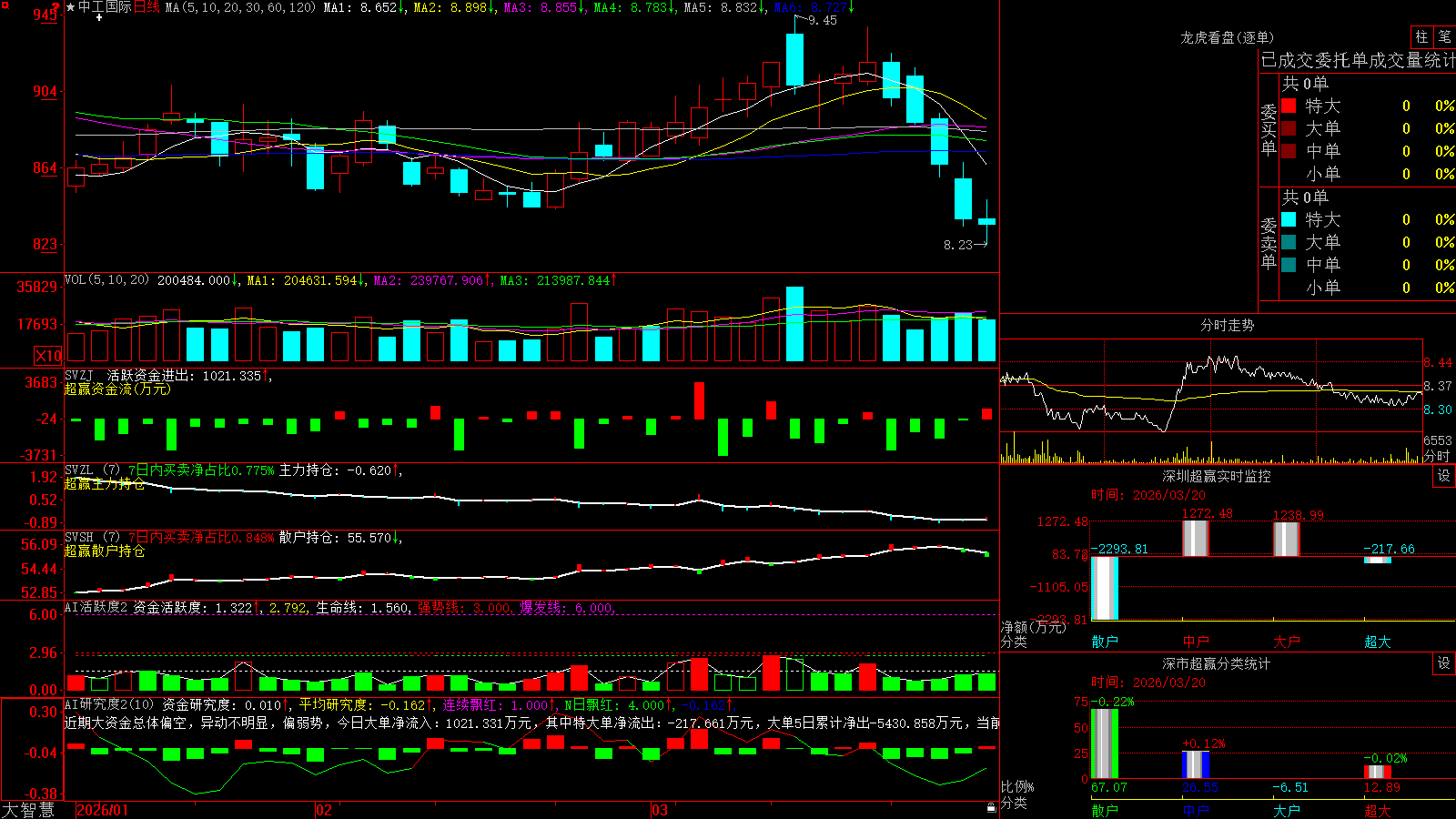This screenshot has width=1456, height=819.
Task: Click the 03 month timeline marker
Action: click(x=660, y=810)
